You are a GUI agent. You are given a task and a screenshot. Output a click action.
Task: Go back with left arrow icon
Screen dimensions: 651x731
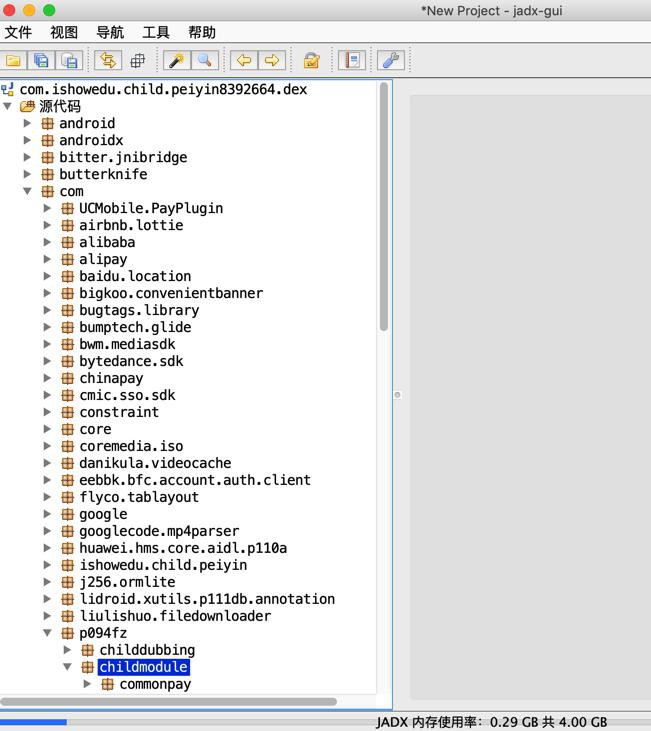coord(244,60)
